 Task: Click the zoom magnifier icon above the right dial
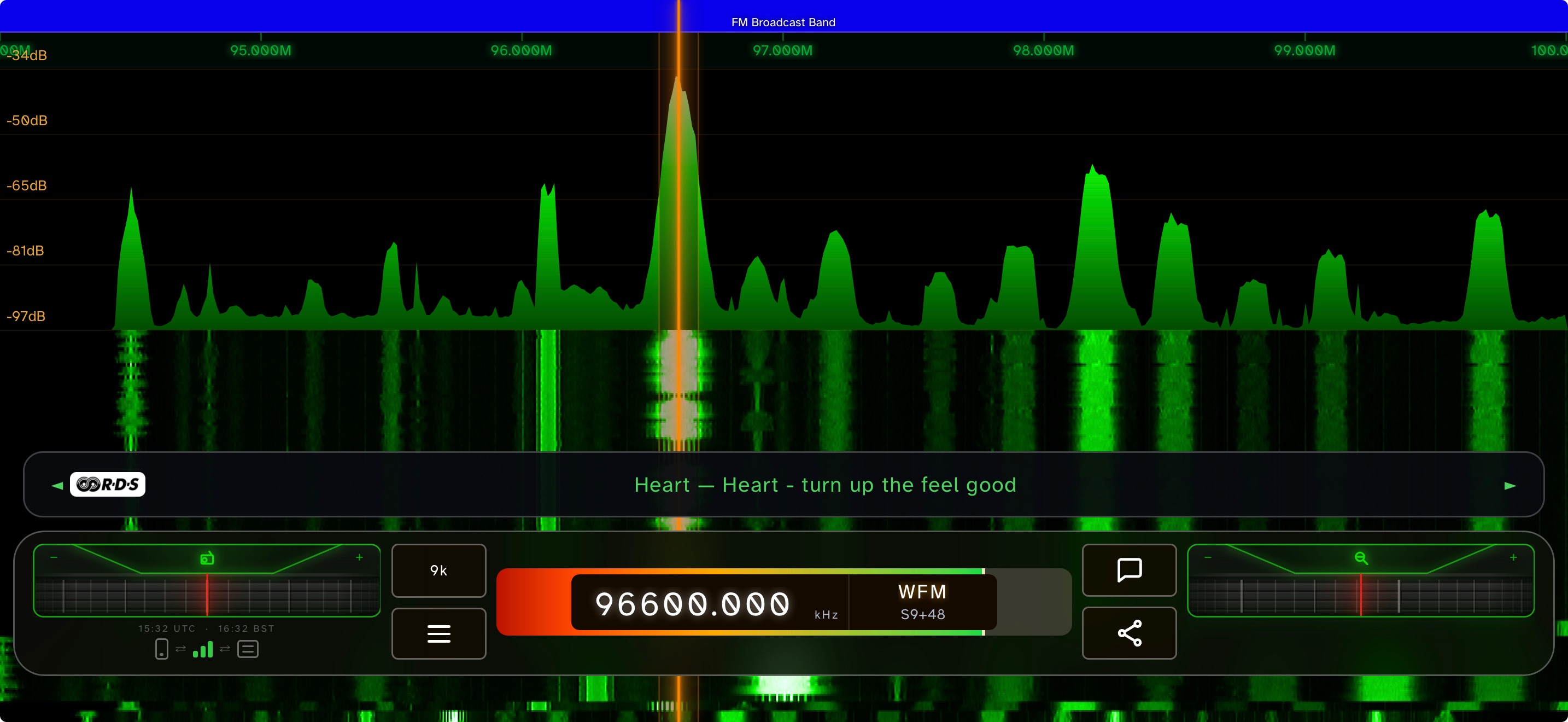pyautogui.click(x=1361, y=557)
